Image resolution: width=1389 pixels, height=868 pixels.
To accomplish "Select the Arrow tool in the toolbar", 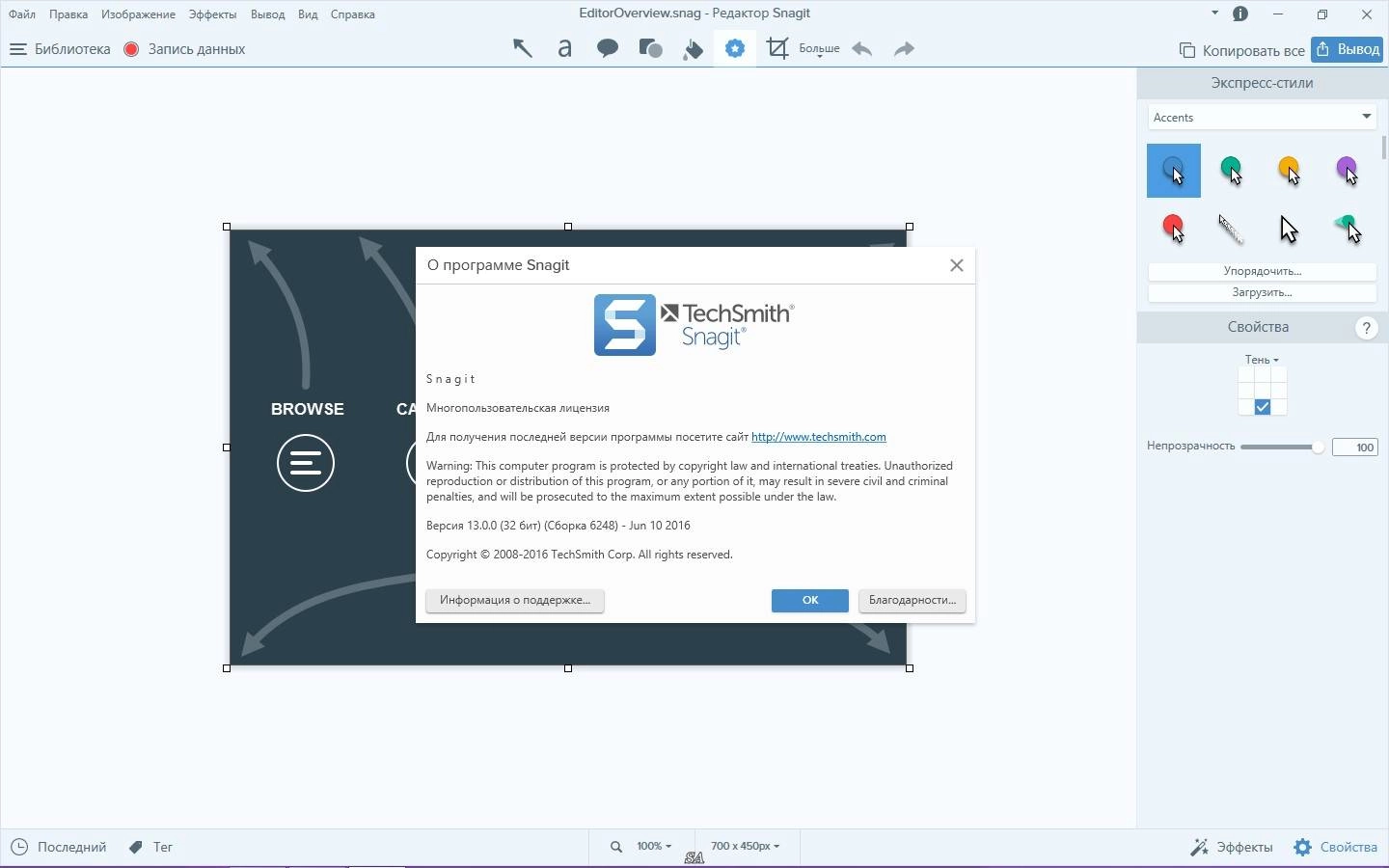I will pyautogui.click(x=522, y=48).
